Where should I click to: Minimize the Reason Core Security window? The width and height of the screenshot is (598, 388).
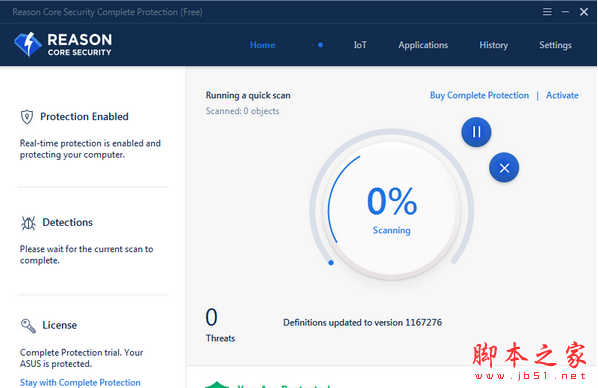pos(565,12)
